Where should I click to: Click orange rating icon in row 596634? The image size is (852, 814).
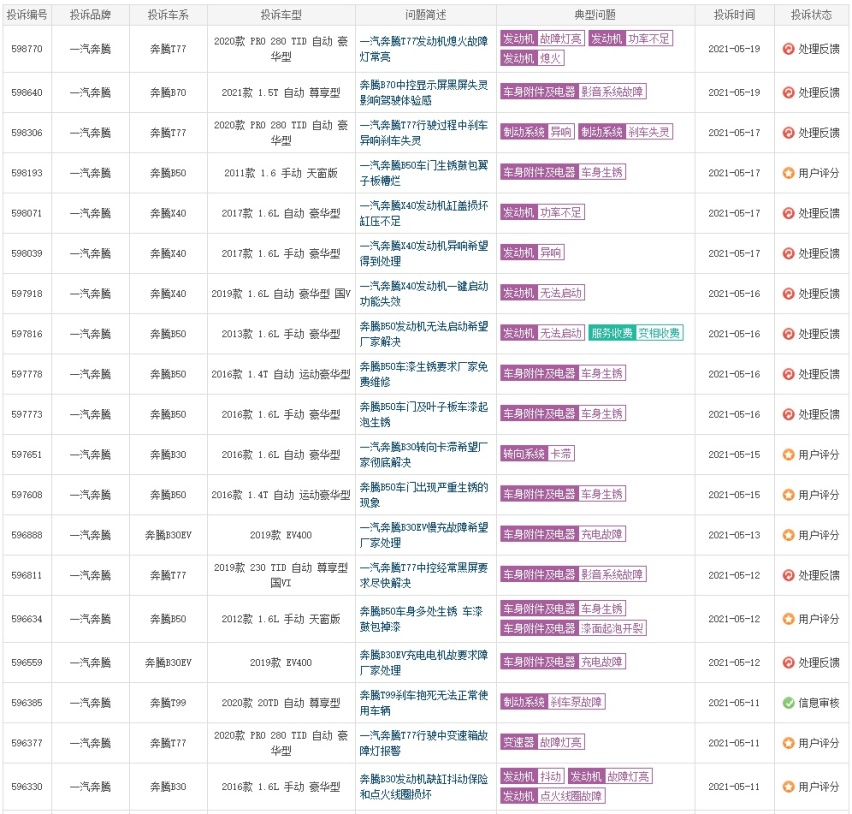pos(788,619)
